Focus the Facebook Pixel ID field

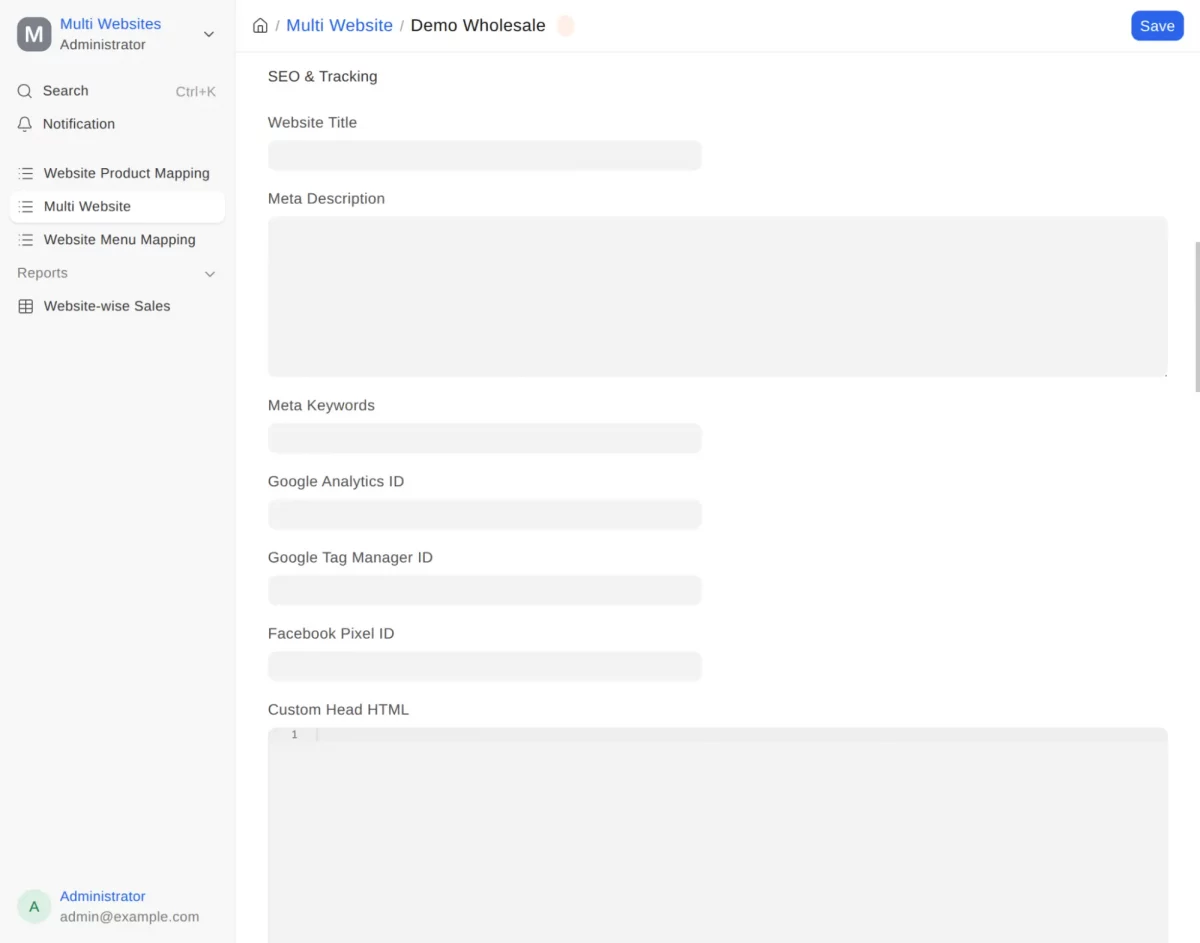(x=485, y=666)
